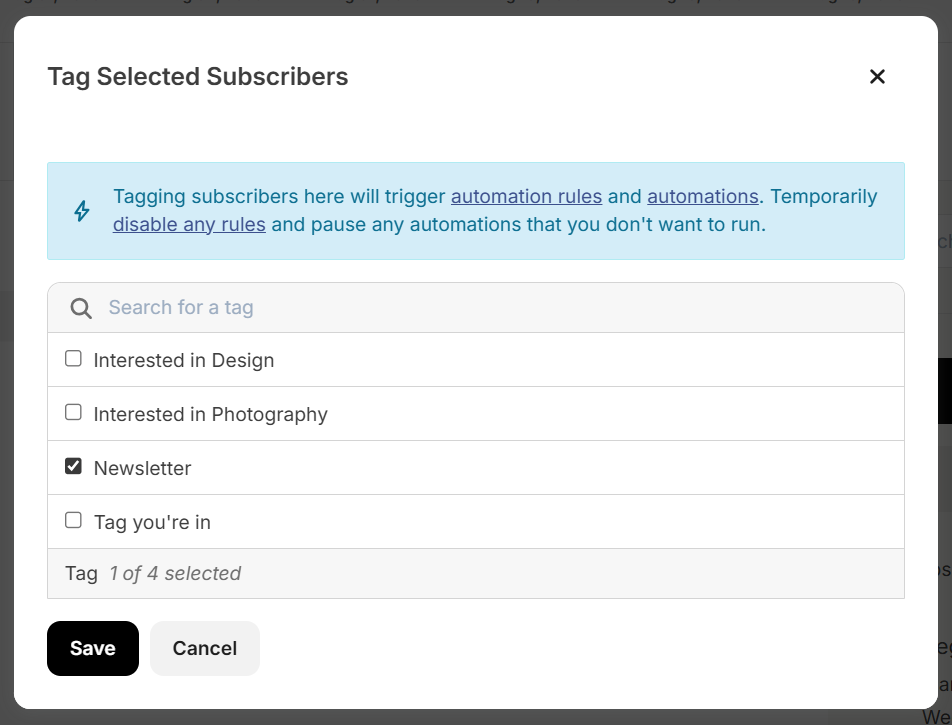Click the blue automation notice banner
The height and width of the screenshot is (725, 952).
(476, 211)
